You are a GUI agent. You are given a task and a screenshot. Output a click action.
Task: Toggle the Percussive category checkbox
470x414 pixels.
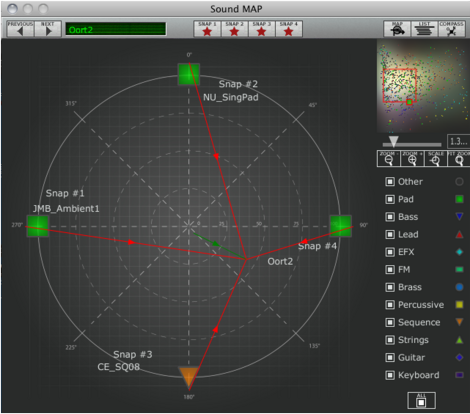[x=390, y=305]
